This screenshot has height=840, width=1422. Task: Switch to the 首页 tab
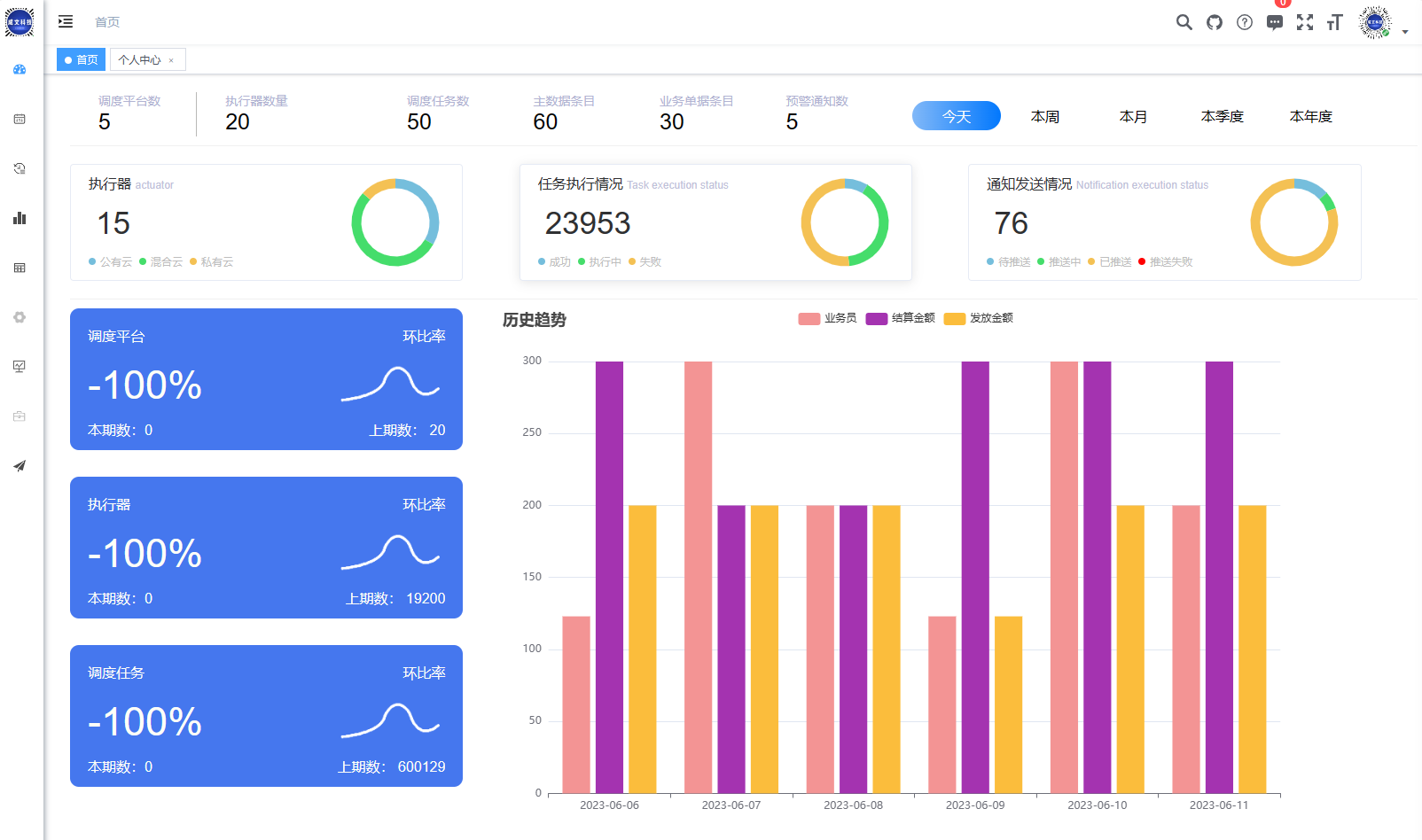[82, 59]
